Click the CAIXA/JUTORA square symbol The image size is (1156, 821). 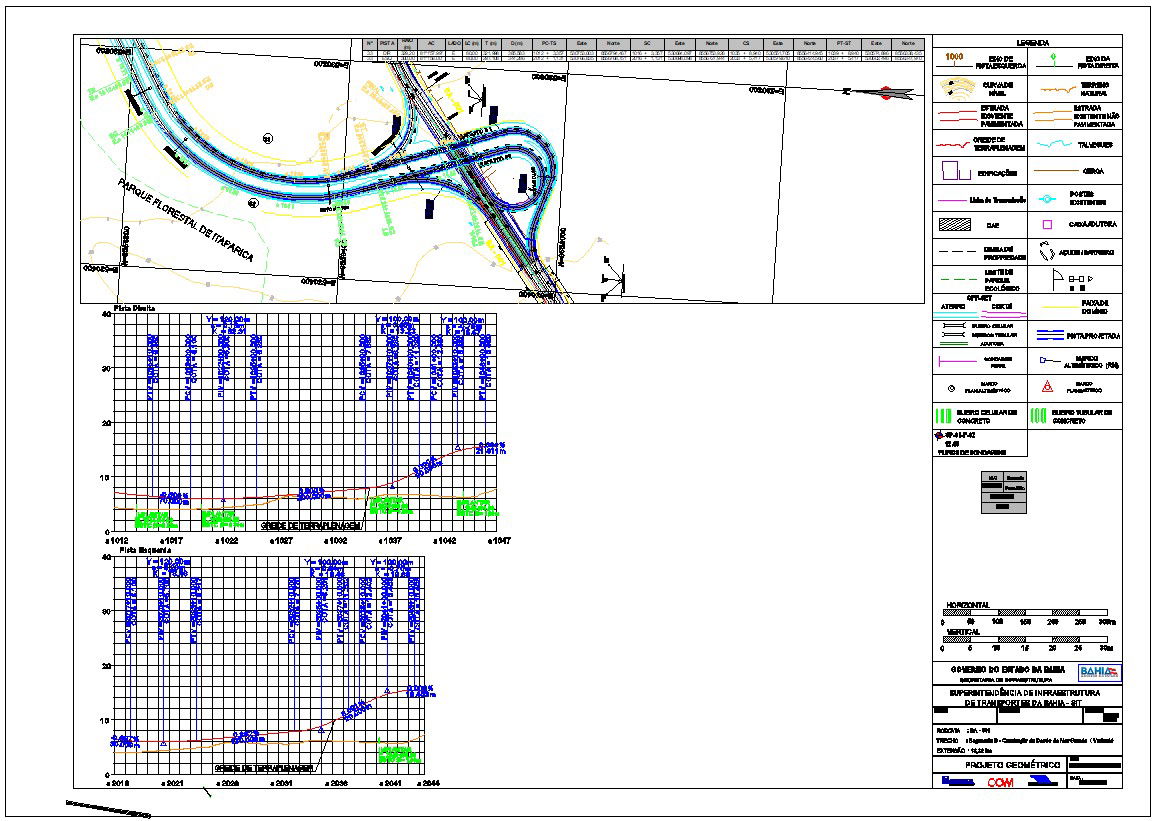tap(1045, 223)
